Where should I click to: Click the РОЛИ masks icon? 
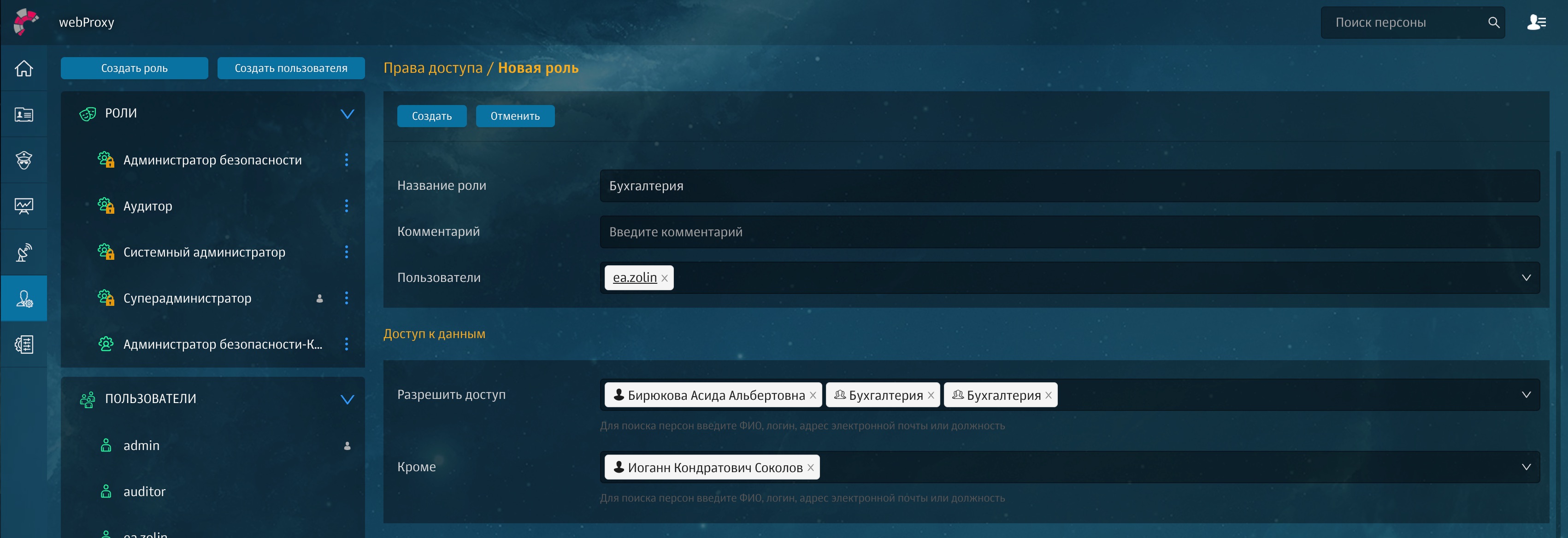pos(88,114)
